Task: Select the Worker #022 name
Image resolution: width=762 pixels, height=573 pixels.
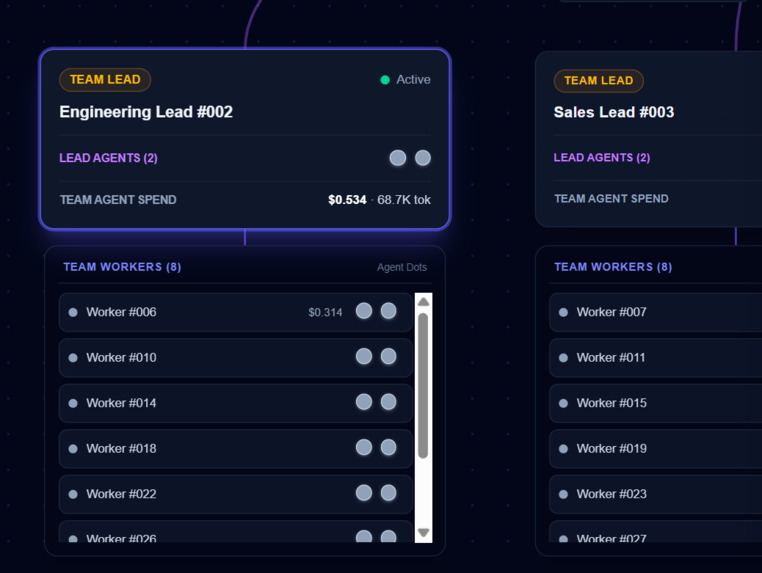Action: tap(121, 494)
